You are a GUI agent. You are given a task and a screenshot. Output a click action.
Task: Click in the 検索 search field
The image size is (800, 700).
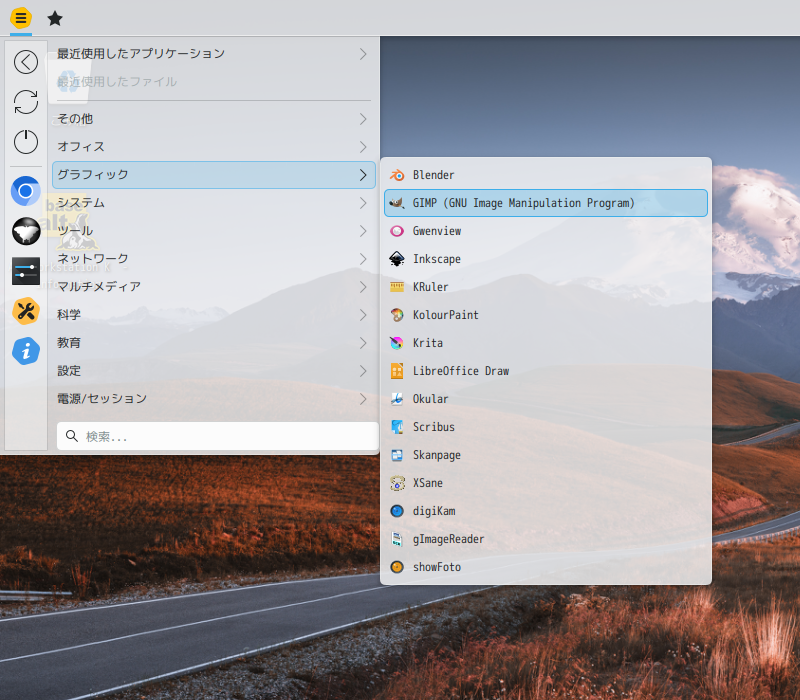(x=217, y=436)
